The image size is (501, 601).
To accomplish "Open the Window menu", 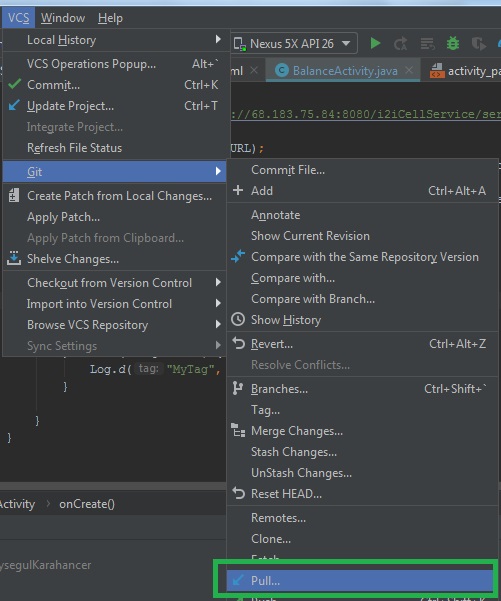I will (x=63, y=18).
